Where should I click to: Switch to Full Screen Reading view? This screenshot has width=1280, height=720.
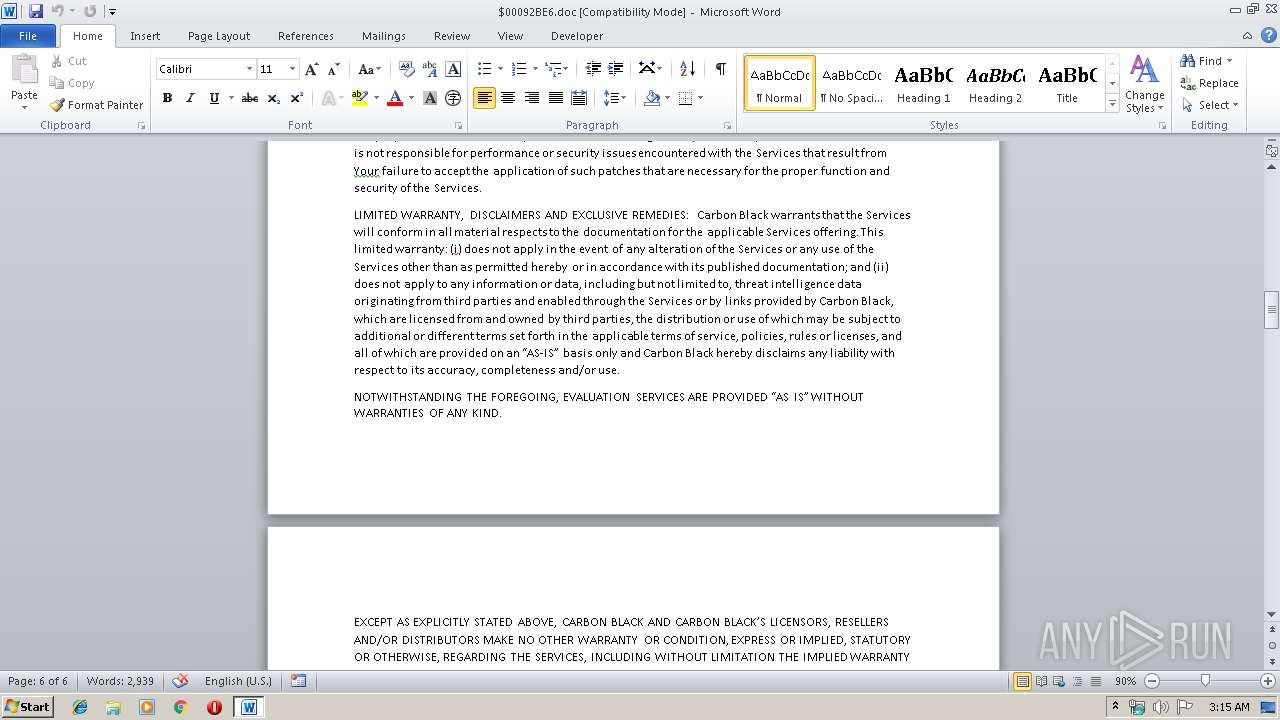(x=1041, y=681)
